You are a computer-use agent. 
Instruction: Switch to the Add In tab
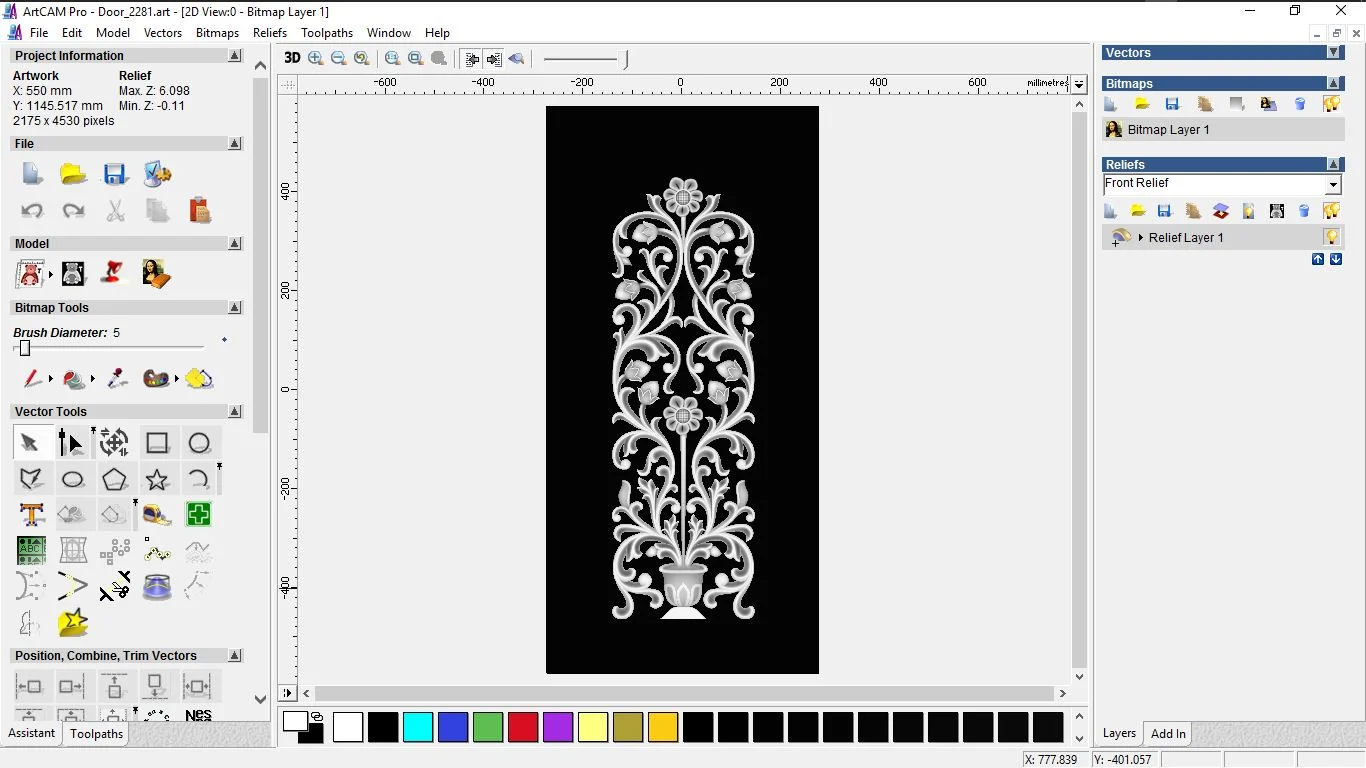tap(1168, 734)
